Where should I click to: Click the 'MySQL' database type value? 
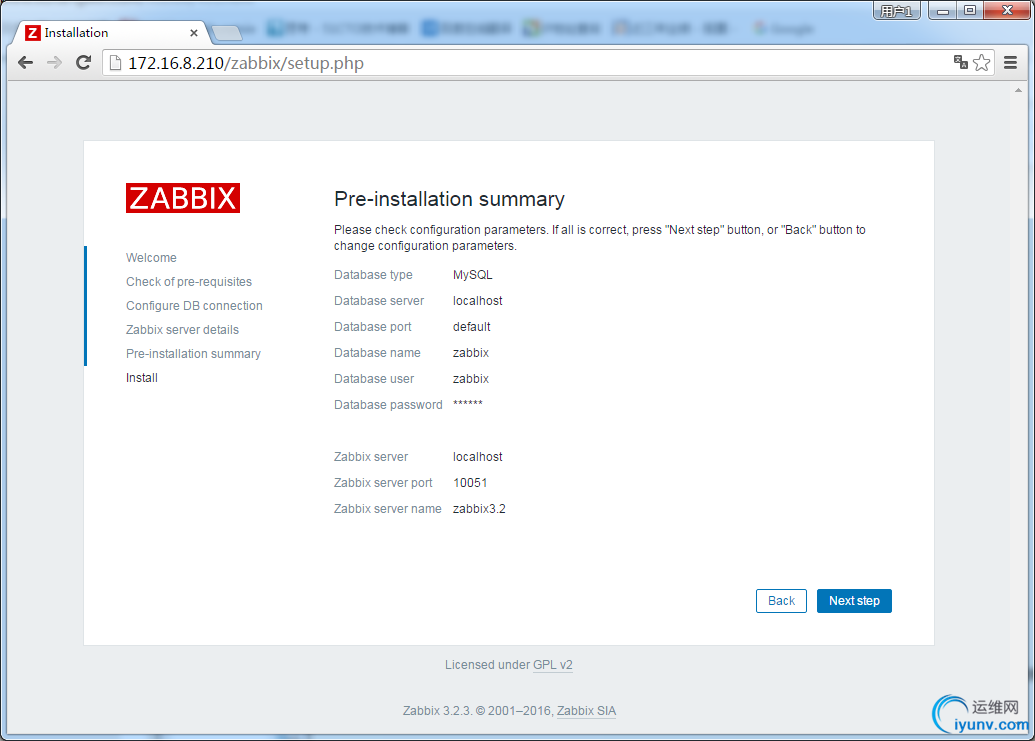(x=473, y=275)
